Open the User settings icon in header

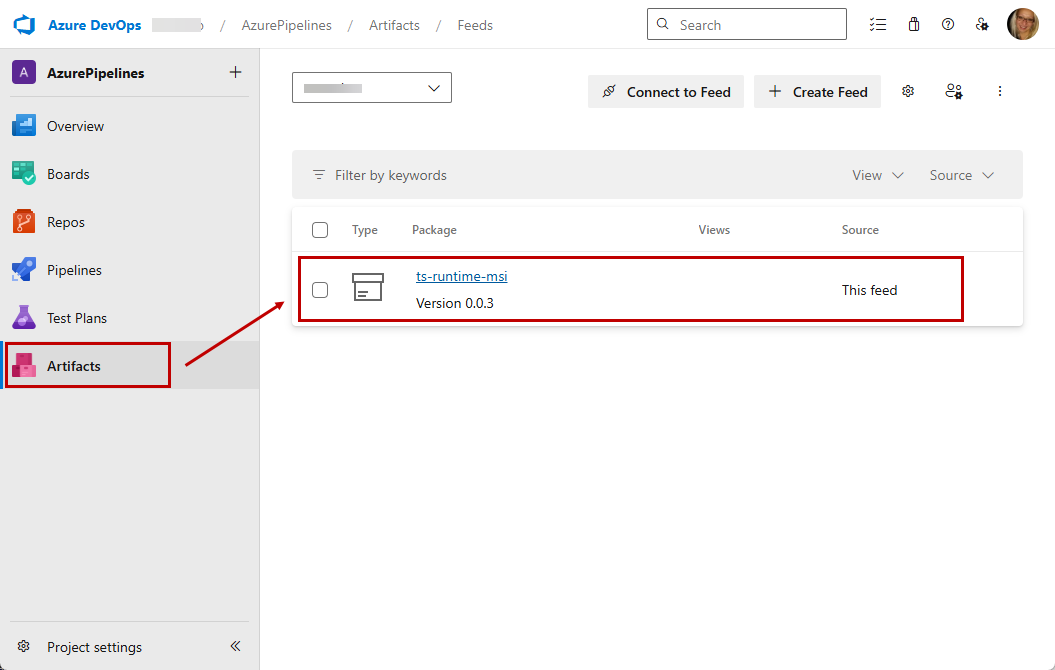point(982,25)
